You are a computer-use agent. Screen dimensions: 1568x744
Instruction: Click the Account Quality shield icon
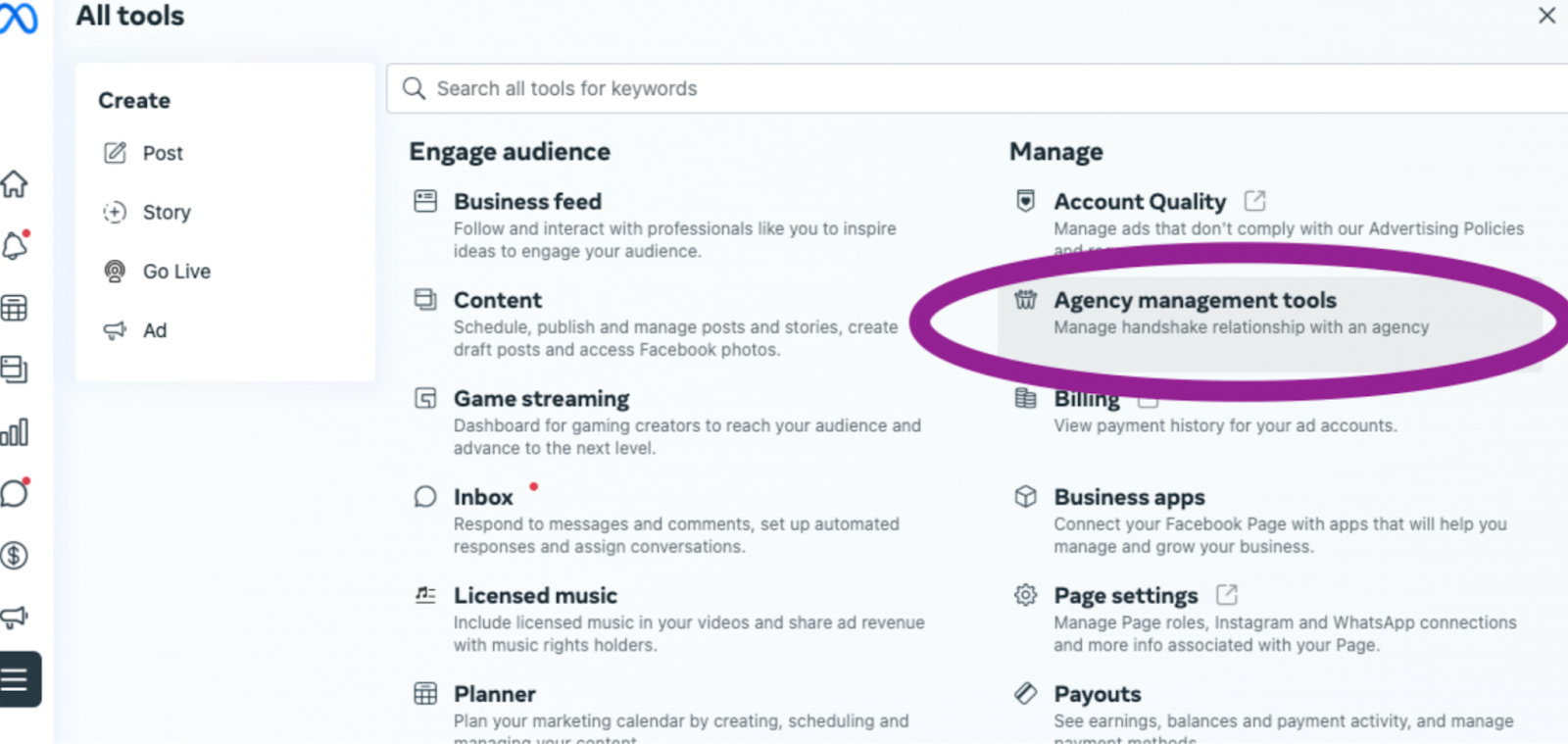[1025, 201]
